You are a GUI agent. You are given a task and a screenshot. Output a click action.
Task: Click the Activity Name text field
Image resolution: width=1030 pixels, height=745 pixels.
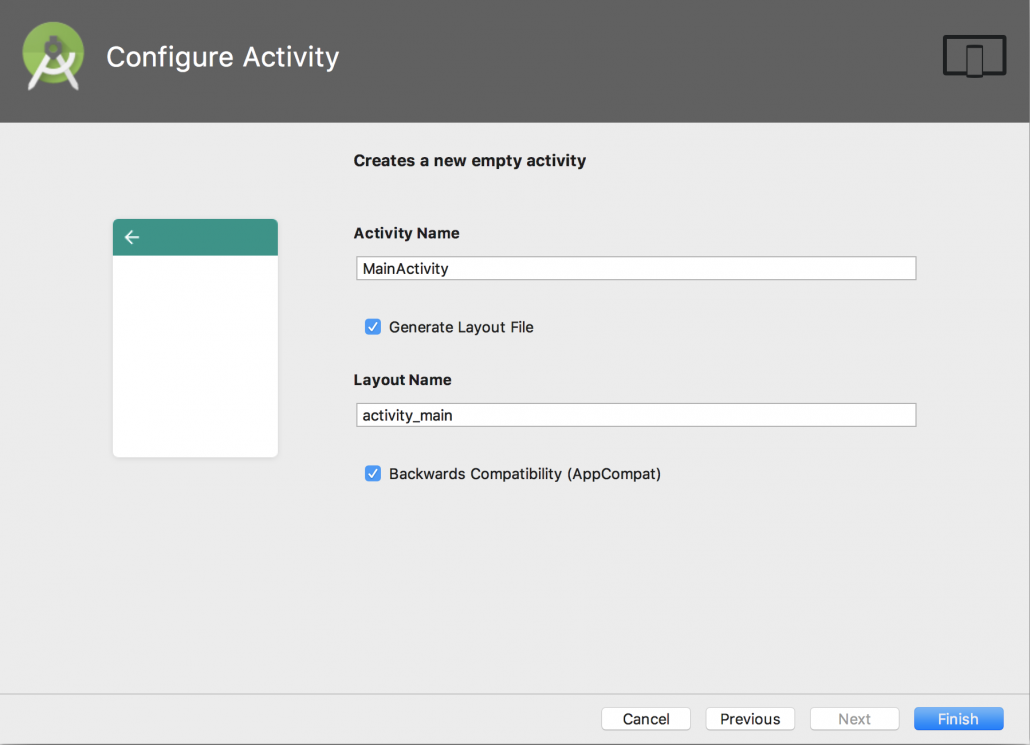click(x=635, y=268)
